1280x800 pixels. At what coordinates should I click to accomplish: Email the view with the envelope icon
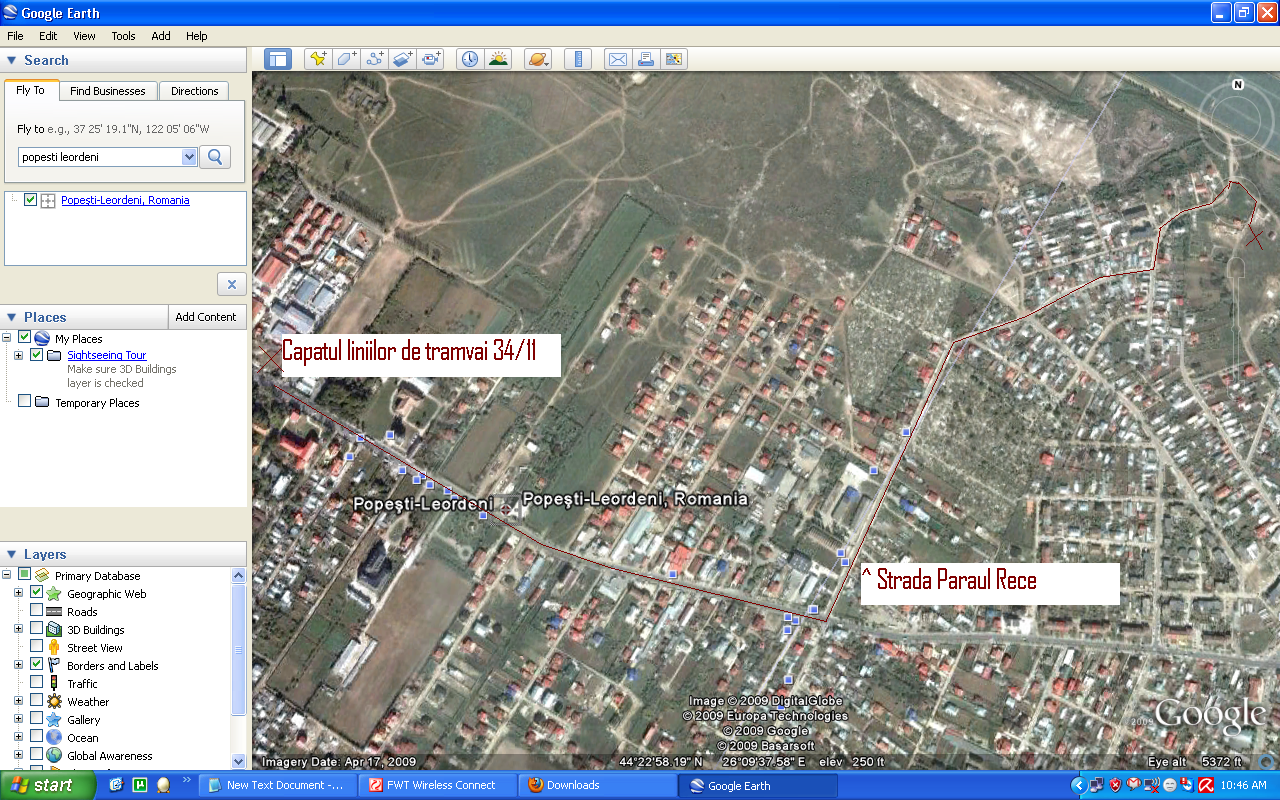click(618, 59)
